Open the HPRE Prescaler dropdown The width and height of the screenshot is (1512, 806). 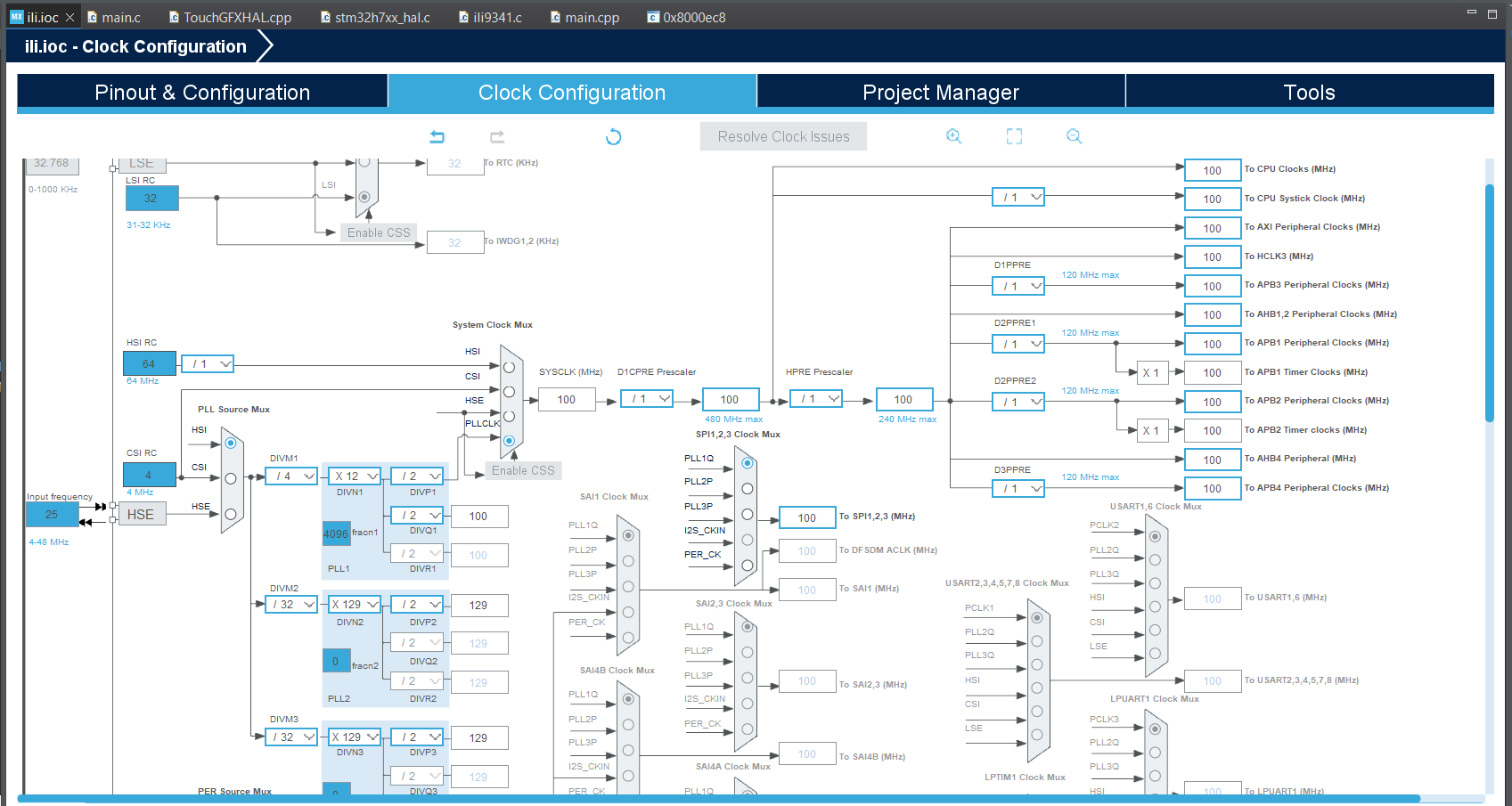point(815,399)
